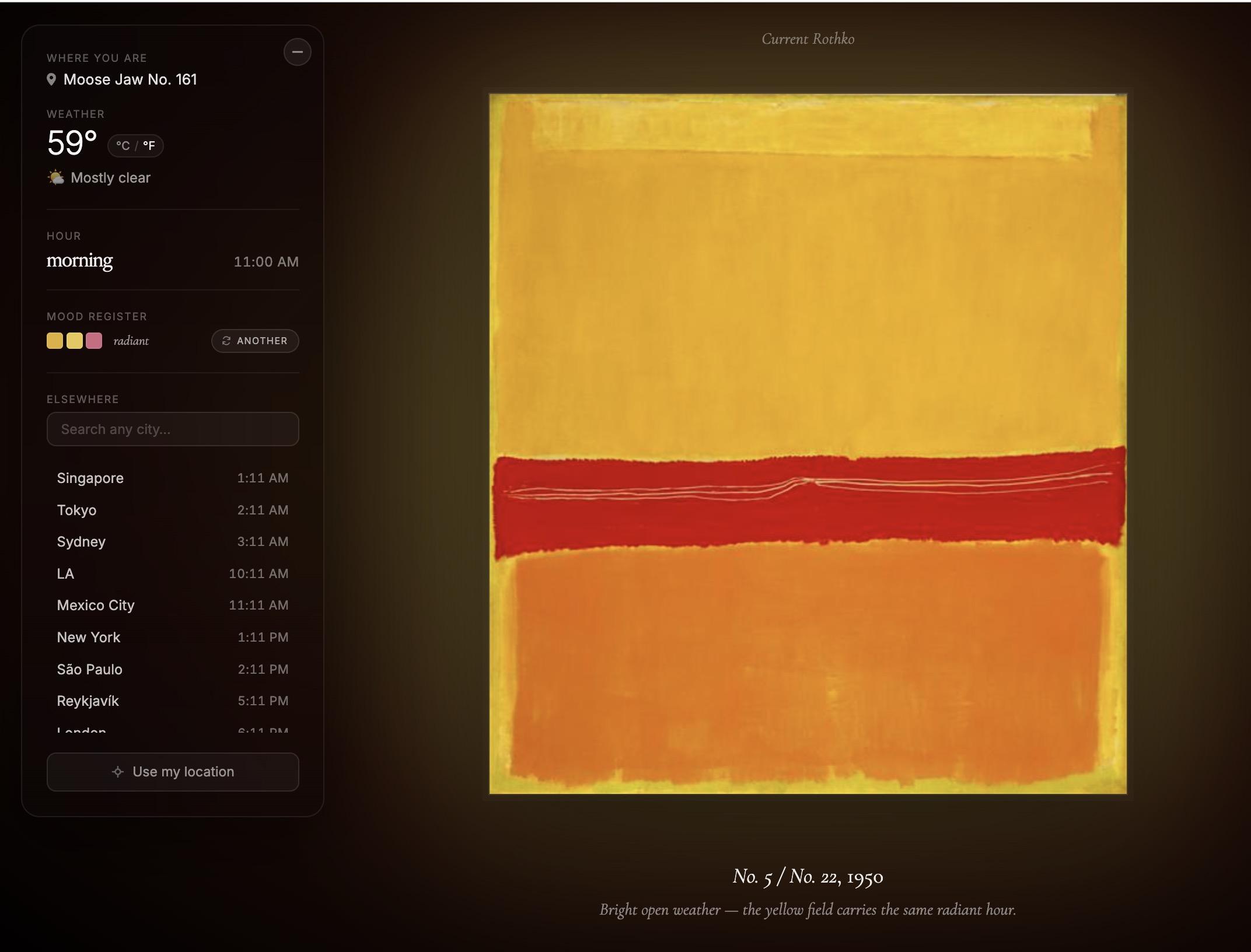
Task: Click the 2:11 PM time for São Paulo
Action: [x=263, y=669]
